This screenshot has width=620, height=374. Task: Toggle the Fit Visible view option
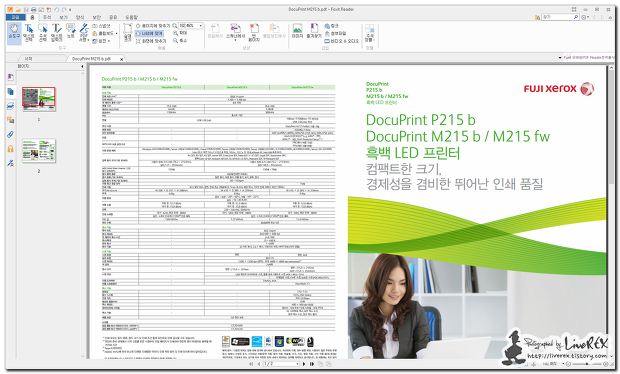[x=151, y=41]
